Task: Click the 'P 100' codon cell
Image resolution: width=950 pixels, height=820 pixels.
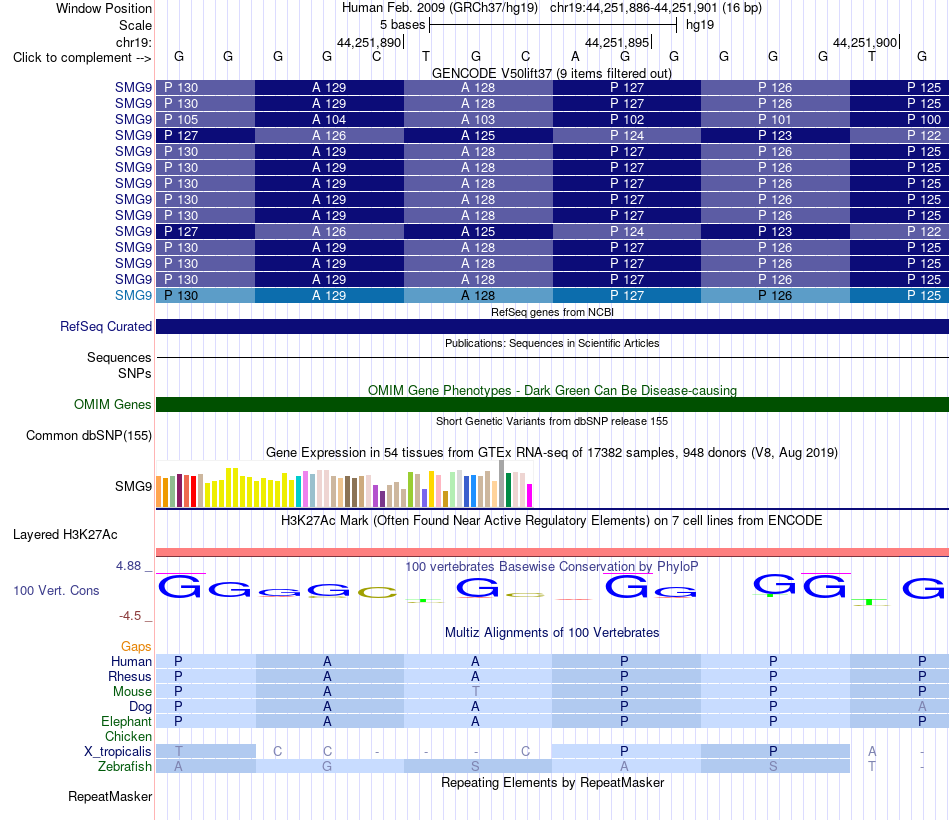Action: [899, 119]
